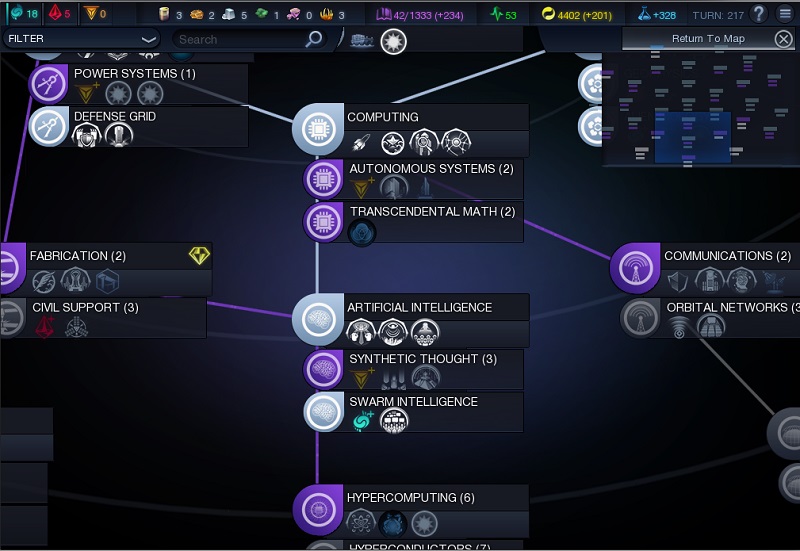The height and width of the screenshot is (551, 800).
Task: Click the signal wave icon under Orbital Networks
Action: tap(679, 327)
